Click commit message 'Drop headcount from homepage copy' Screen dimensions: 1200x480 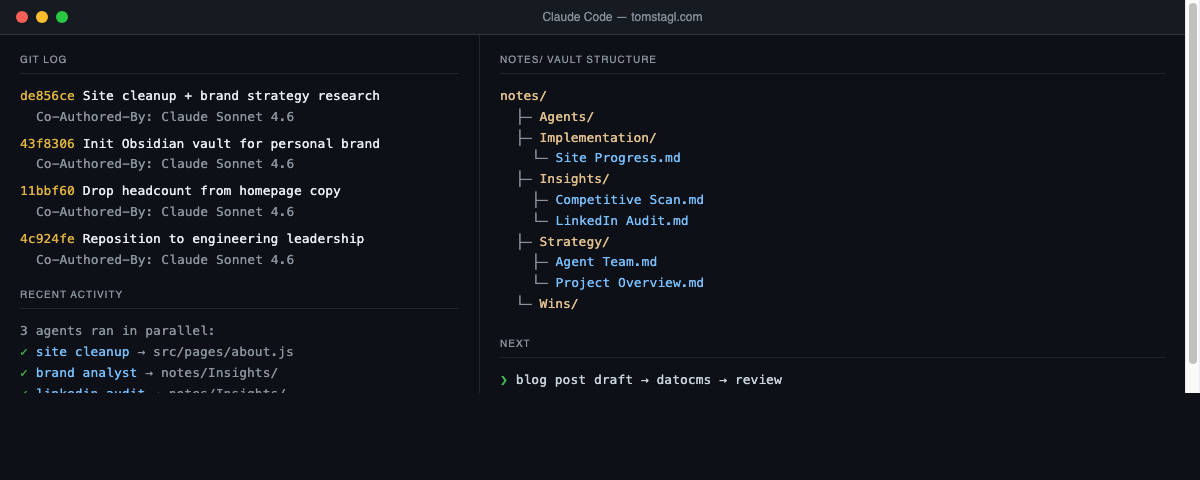(212, 191)
